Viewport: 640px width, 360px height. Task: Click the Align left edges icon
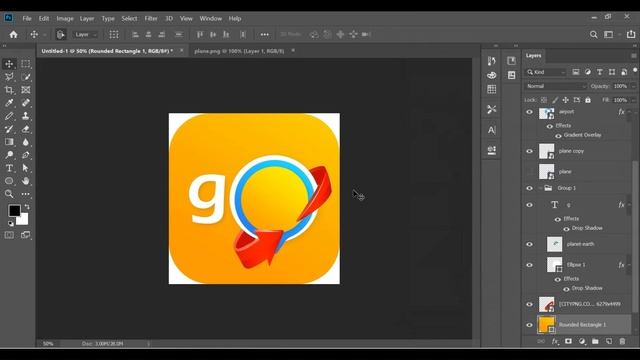click(x=135, y=35)
